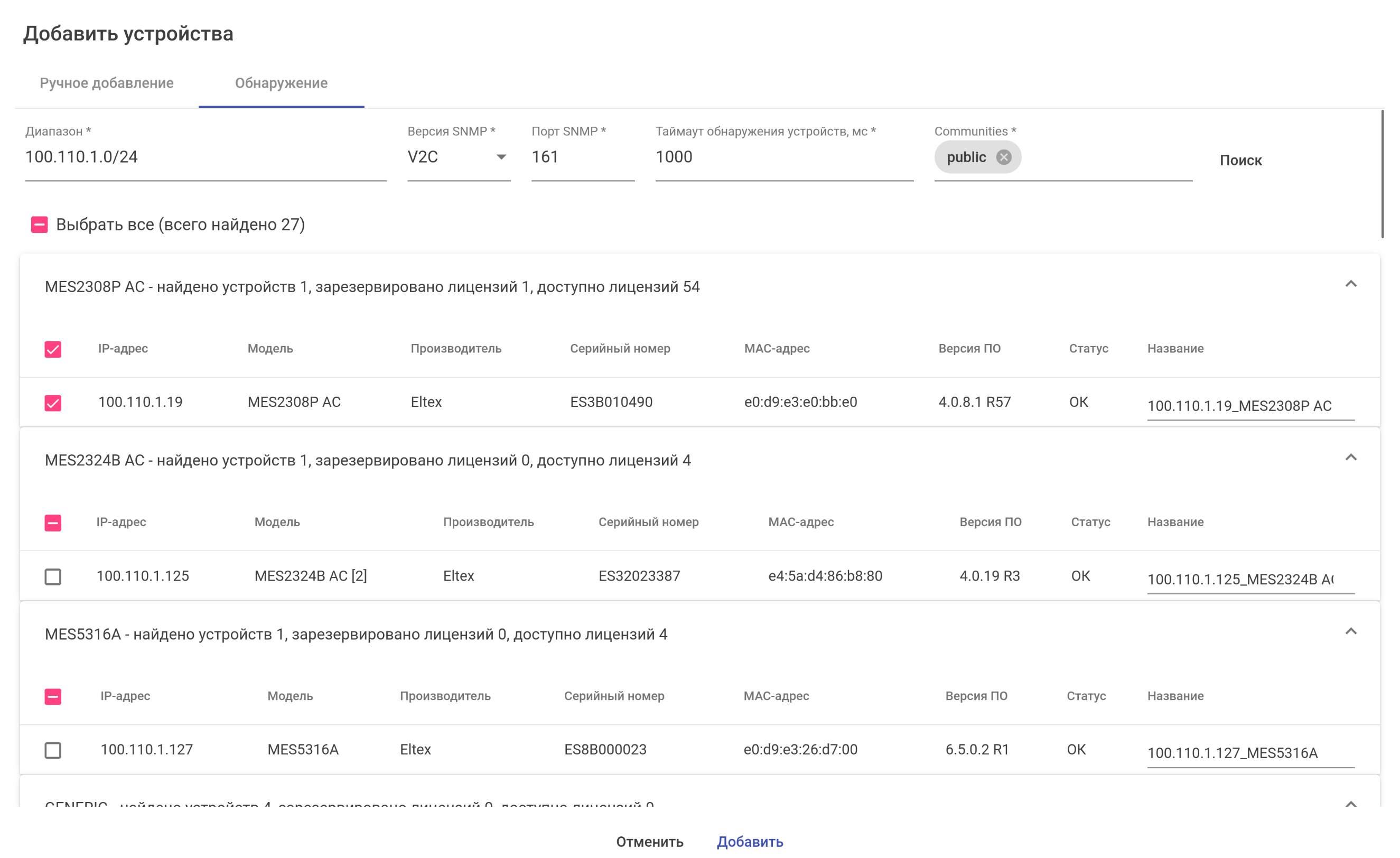Toggle MES2324B AC header checkbox
Viewport: 1400px width, 858px height.
coord(53,523)
